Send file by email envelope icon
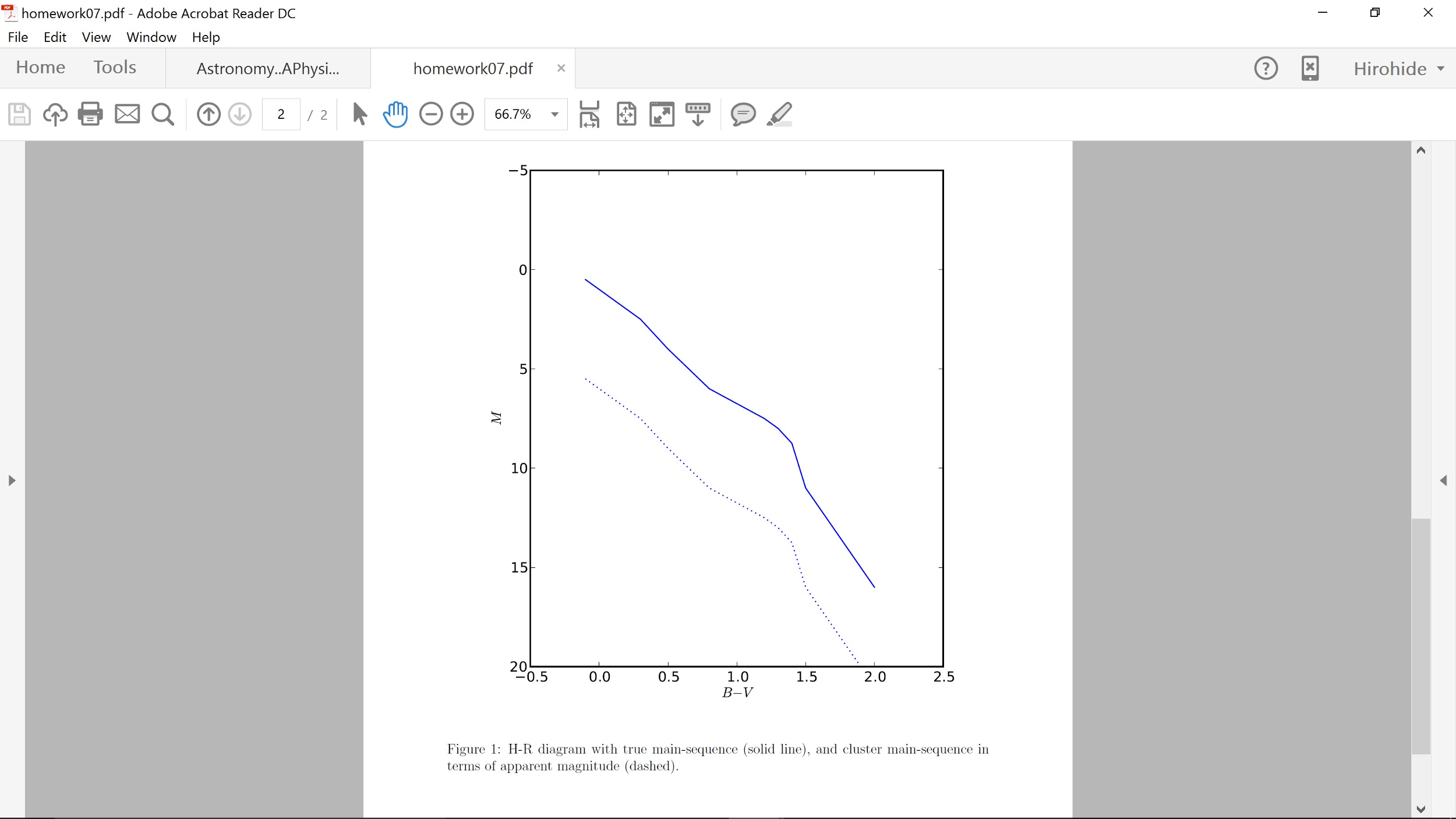 coord(127,114)
